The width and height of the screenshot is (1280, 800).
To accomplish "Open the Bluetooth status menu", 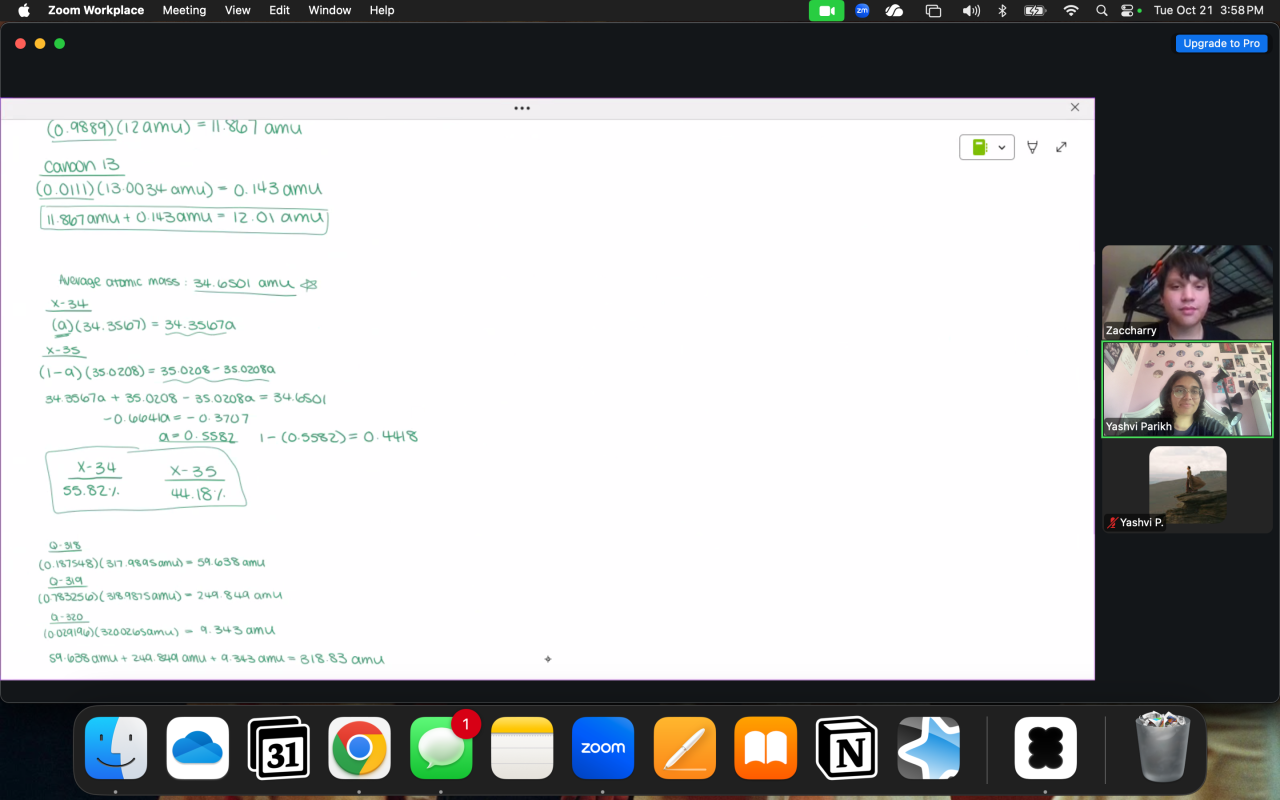I will tap(1002, 10).
